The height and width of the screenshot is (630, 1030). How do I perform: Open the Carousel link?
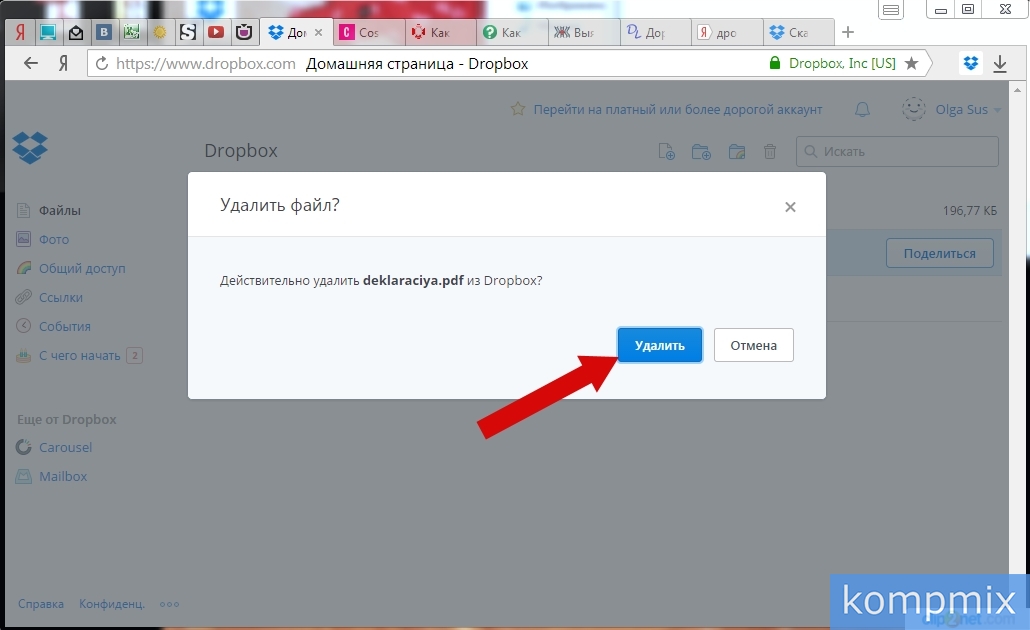pos(65,447)
